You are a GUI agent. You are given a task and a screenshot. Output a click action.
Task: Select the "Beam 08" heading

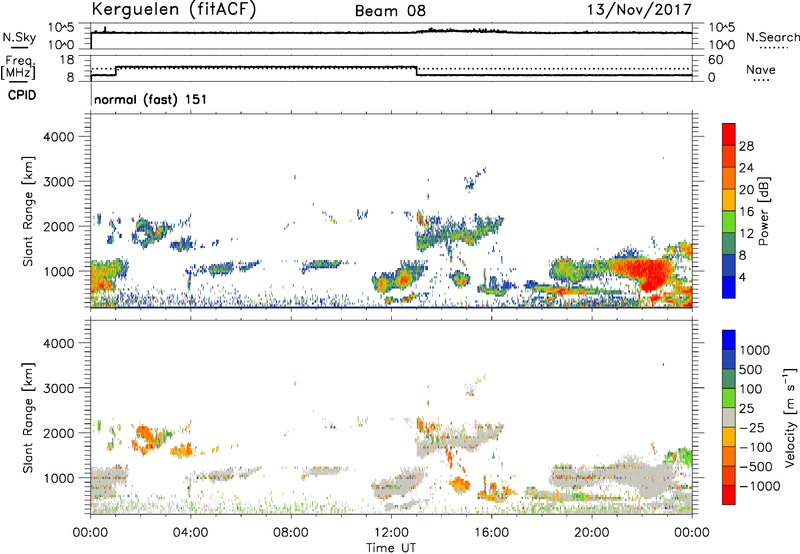coord(390,11)
